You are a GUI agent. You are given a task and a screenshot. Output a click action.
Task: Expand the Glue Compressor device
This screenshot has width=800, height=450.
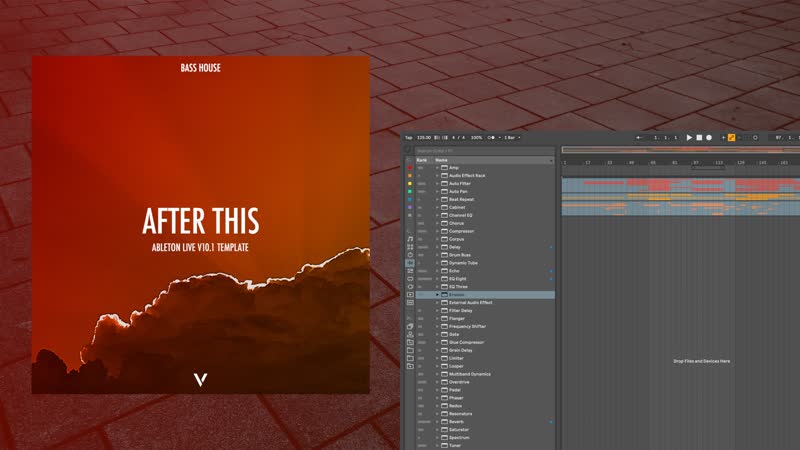pyautogui.click(x=437, y=342)
